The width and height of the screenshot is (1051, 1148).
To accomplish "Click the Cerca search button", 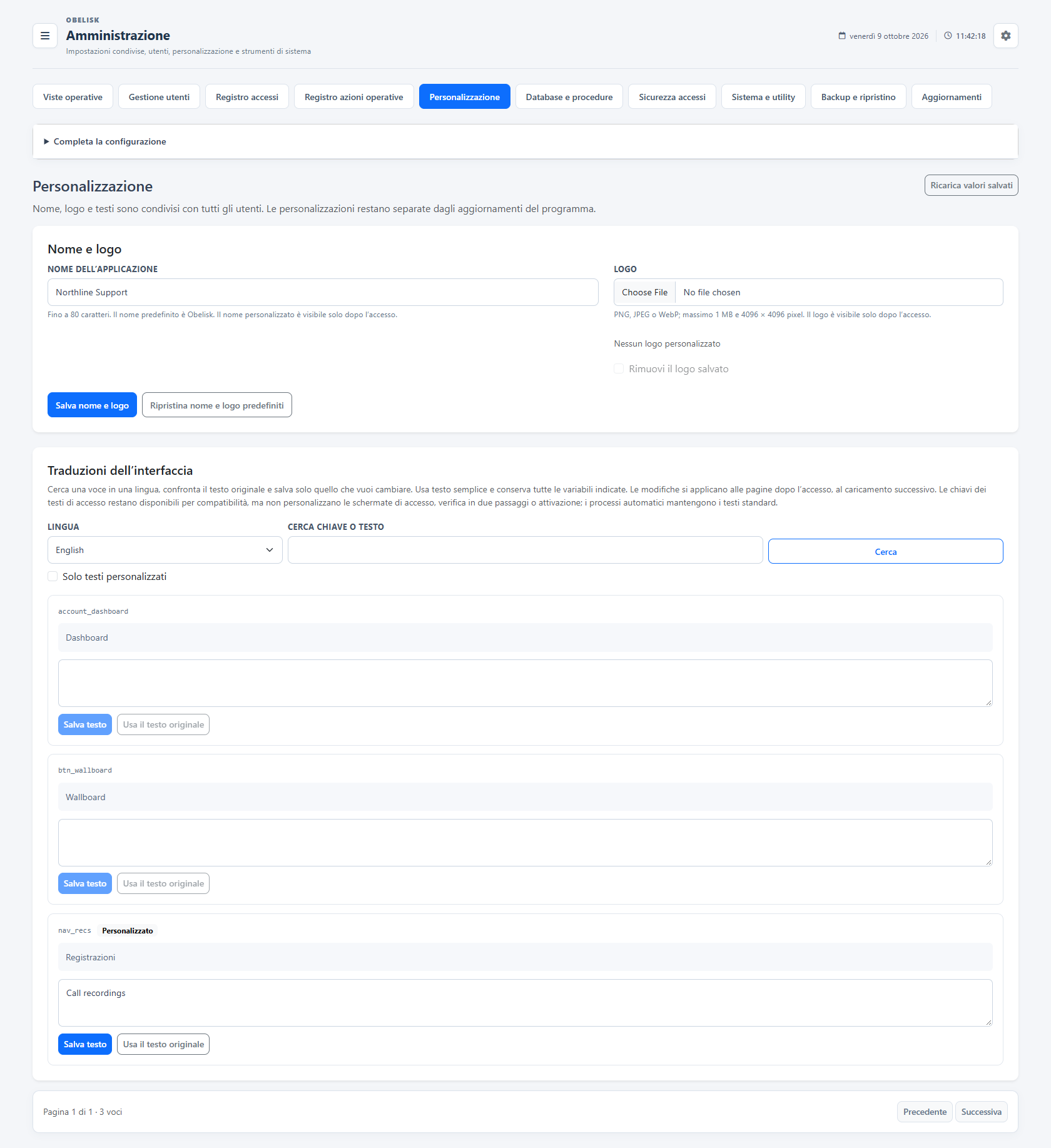I will pos(886,551).
